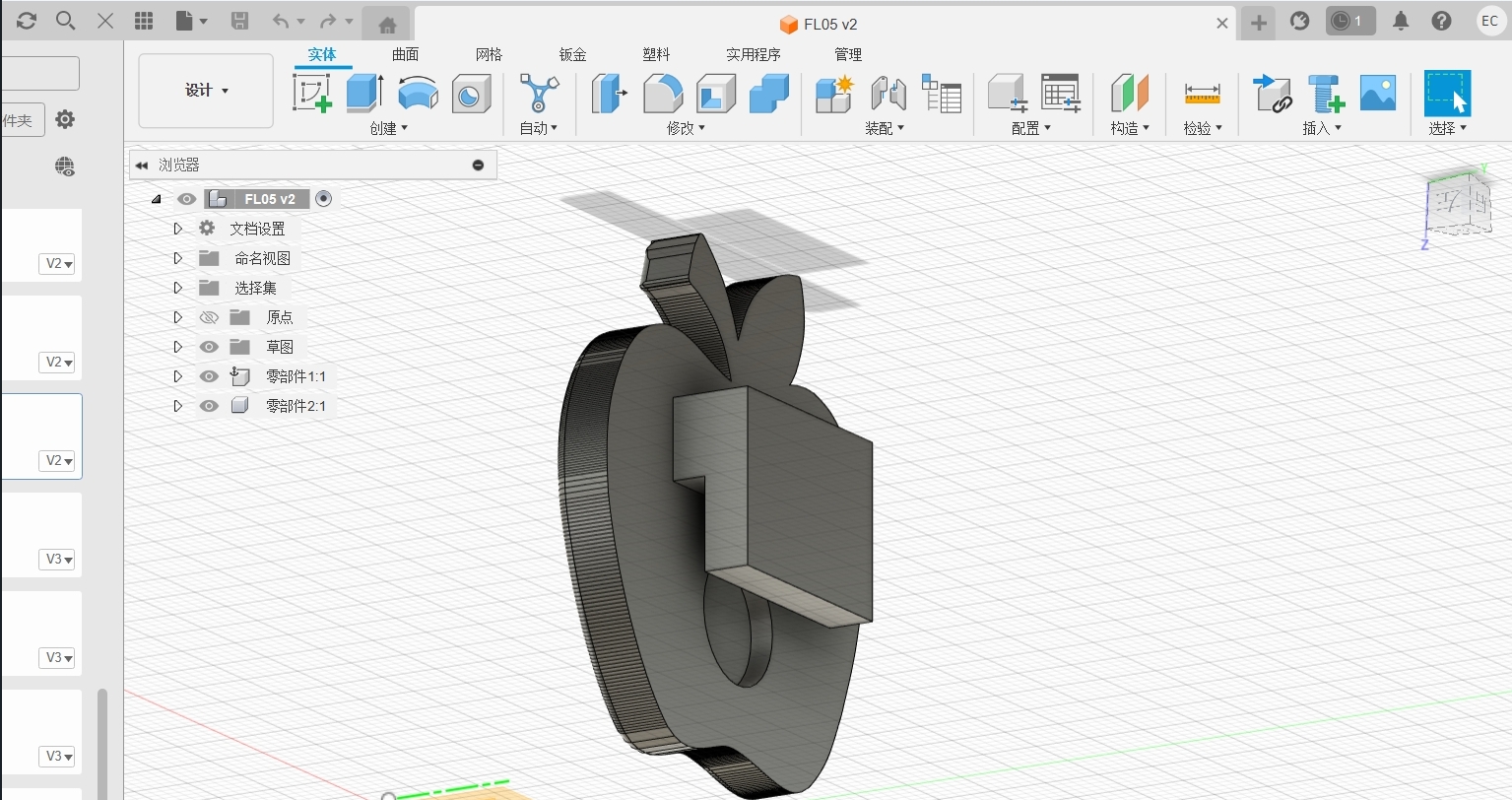1512x800 pixels.
Task: Switch to the 管理 tab
Action: coord(847,54)
